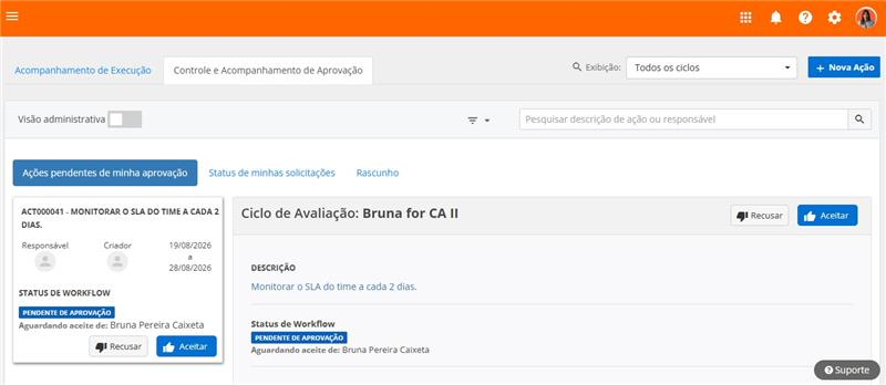Viewport: 886px width, 385px height.
Task: Click the Nova Ação button
Action: 844,67
